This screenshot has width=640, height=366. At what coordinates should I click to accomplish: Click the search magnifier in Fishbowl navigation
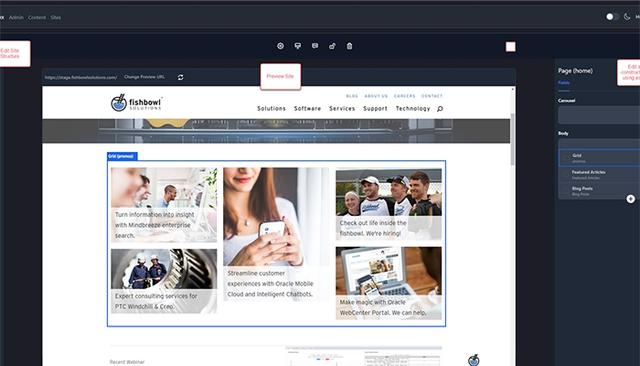[x=440, y=109]
